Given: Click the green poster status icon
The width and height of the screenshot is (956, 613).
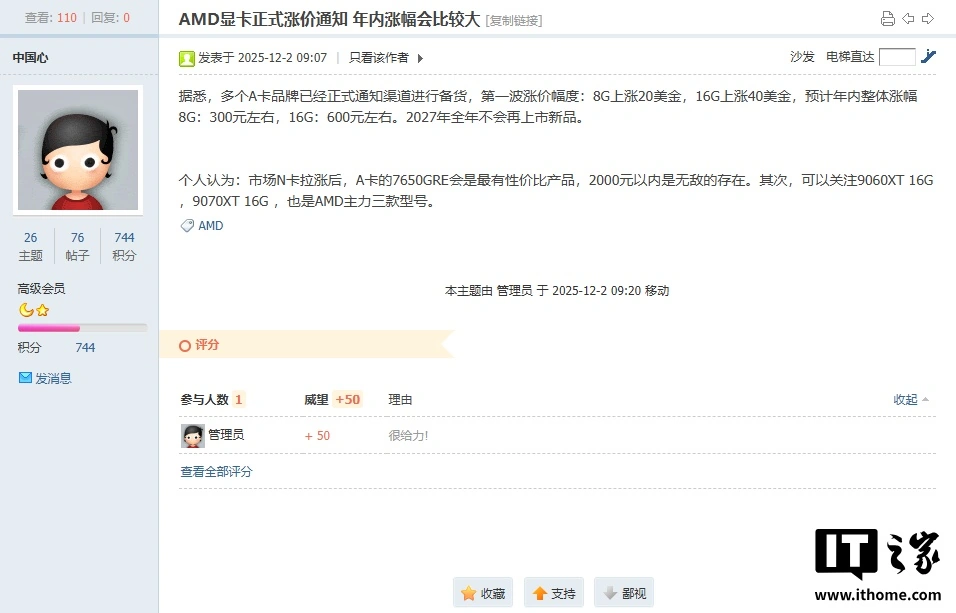Looking at the screenshot, I should 187,58.
